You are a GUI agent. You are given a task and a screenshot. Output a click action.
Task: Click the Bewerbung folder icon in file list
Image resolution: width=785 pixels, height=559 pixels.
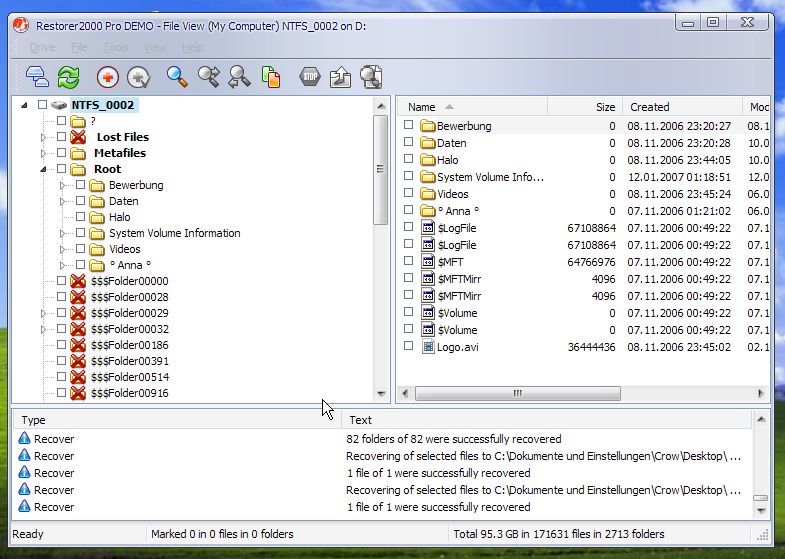tap(428, 126)
